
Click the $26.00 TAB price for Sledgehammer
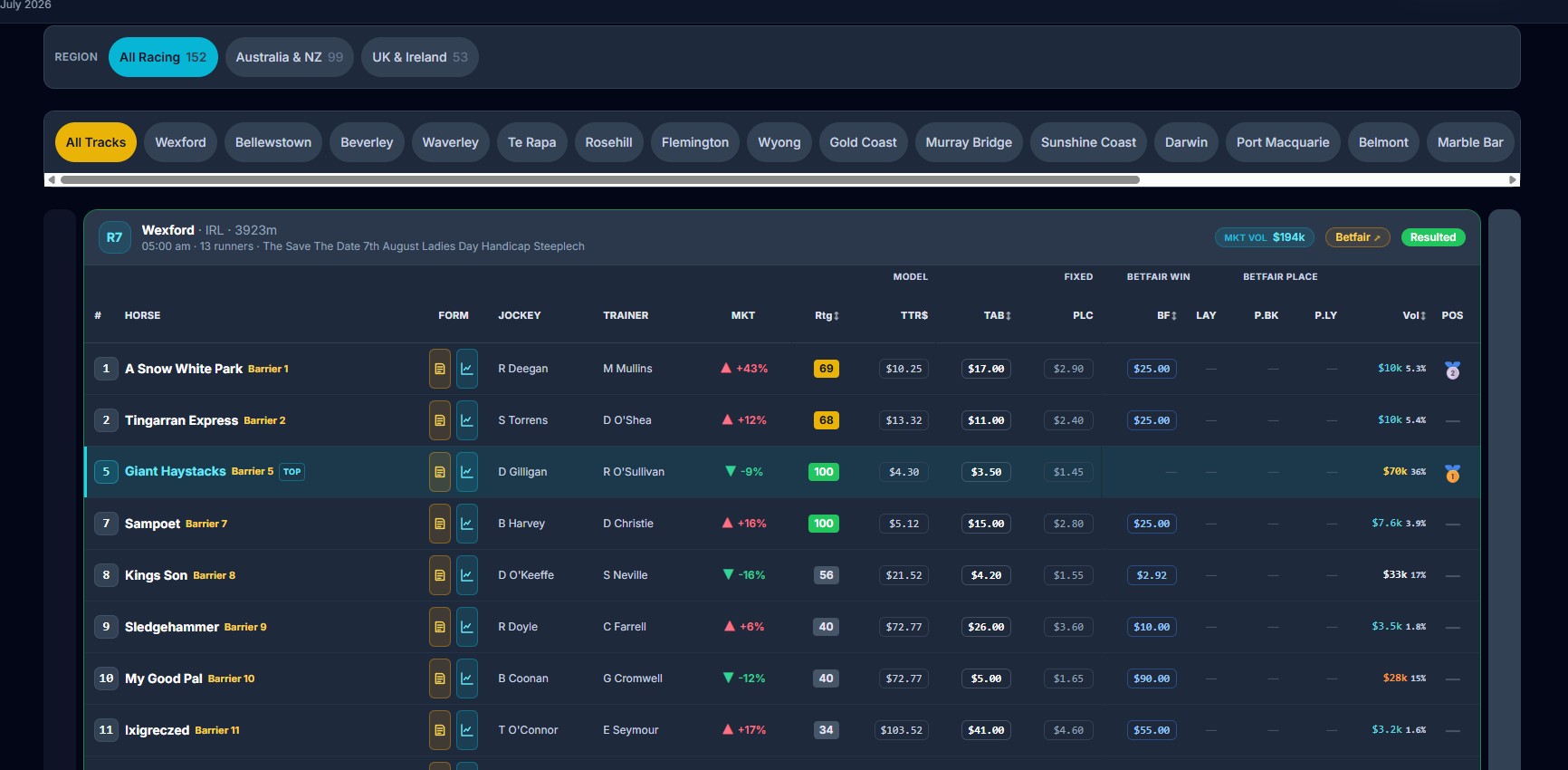pyautogui.click(x=986, y=627)
